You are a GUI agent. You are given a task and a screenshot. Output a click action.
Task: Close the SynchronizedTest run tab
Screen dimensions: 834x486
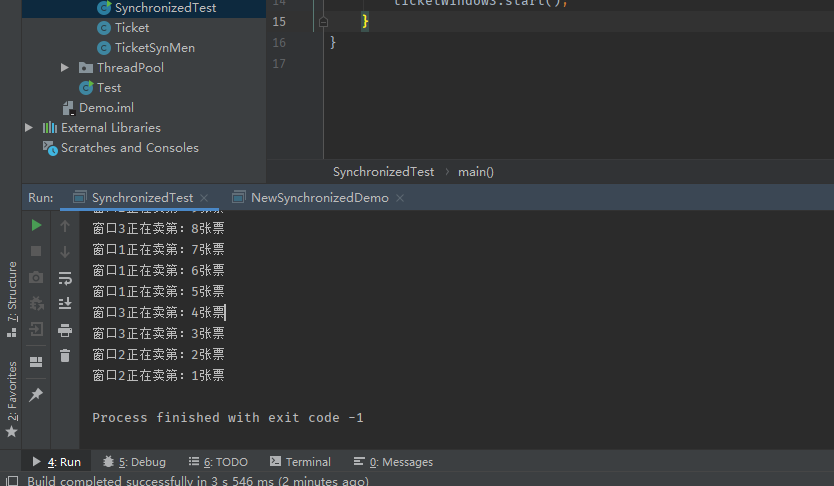[204, 198]
